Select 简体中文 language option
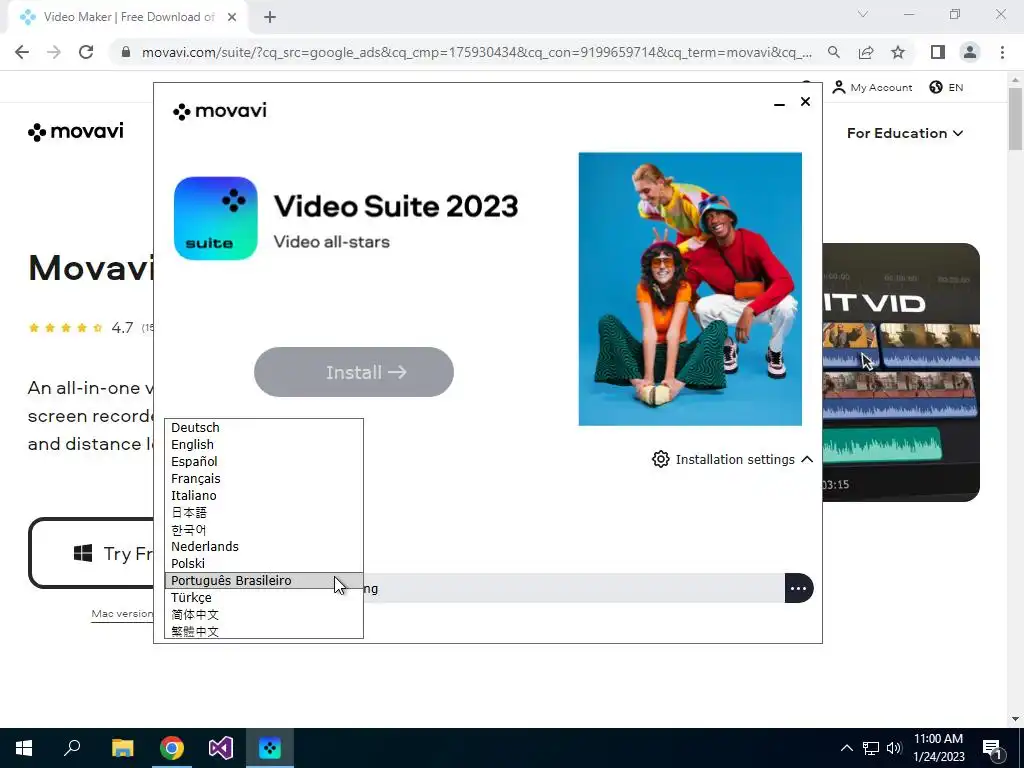Screen dimensions: 1024x768 [263, 615]
